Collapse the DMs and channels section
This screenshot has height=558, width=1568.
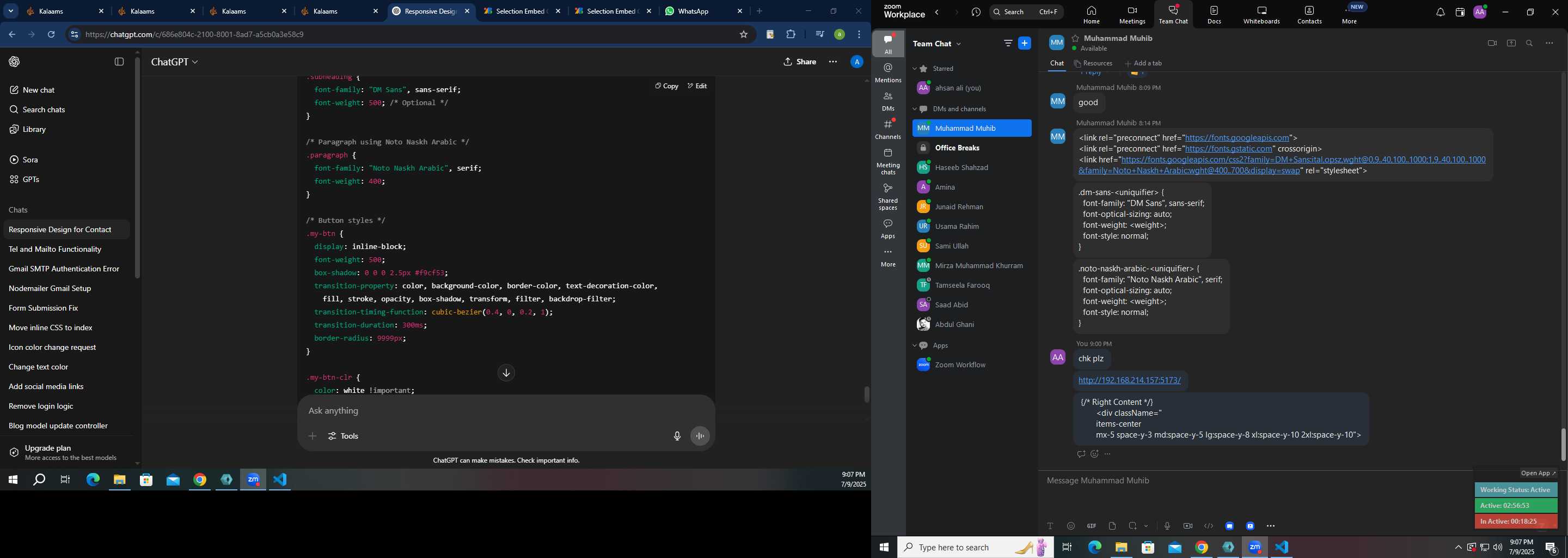[914, 109]
